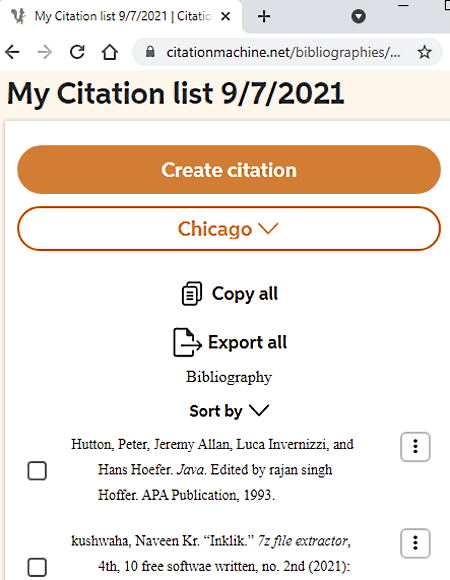Check the kushwaha, Naveen citation checkbox

click(37, 567)
